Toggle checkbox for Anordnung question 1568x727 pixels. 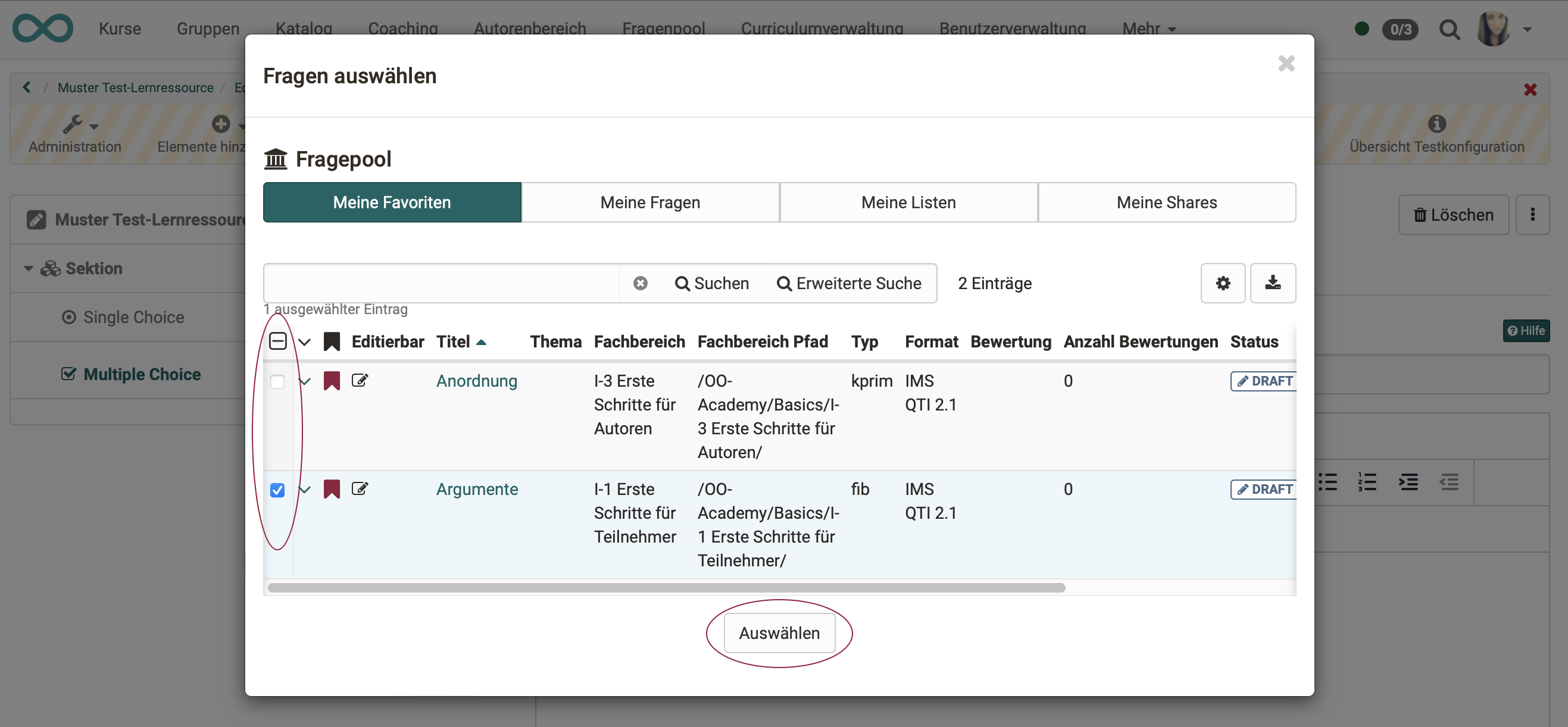tap(276, 381)
